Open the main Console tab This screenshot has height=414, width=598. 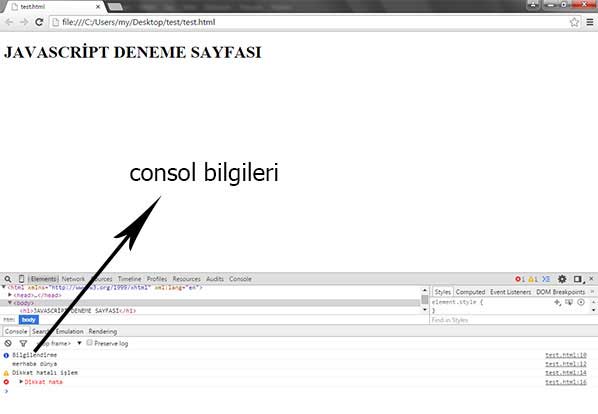[x=240, y=279]
